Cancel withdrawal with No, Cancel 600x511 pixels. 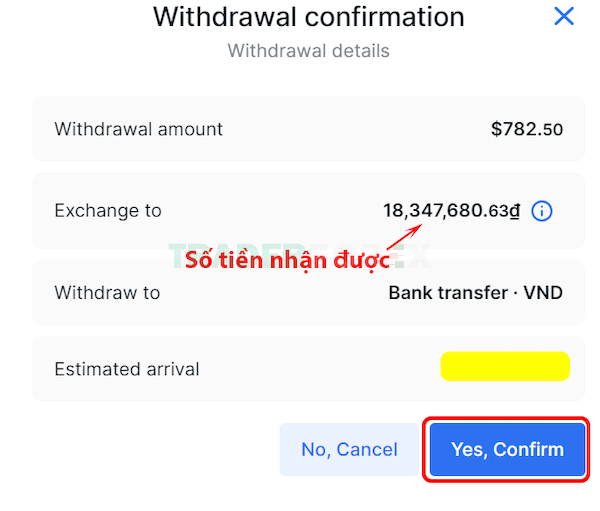tap(349, 449)
